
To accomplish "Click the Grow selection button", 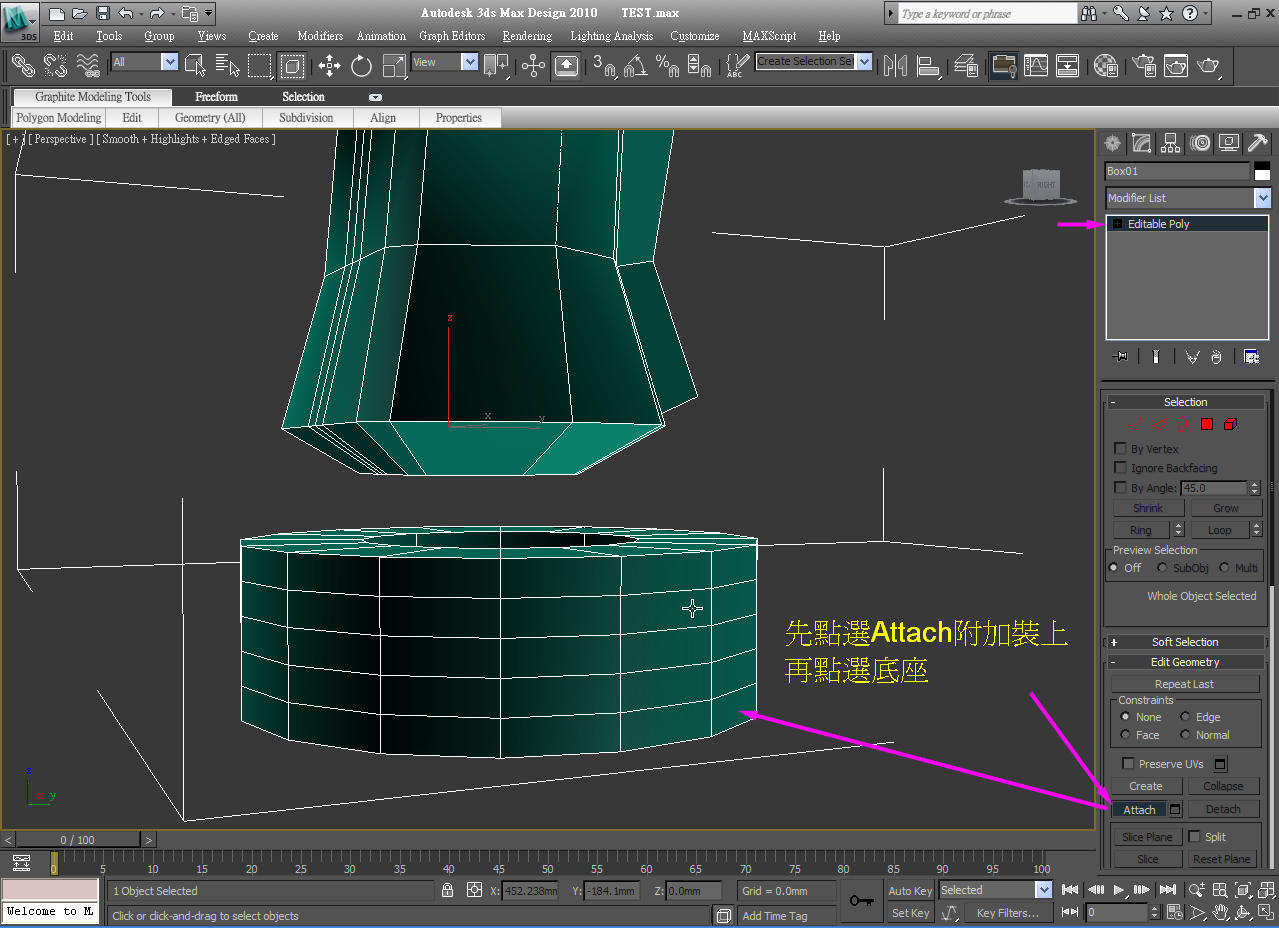I will [1225, 508].
